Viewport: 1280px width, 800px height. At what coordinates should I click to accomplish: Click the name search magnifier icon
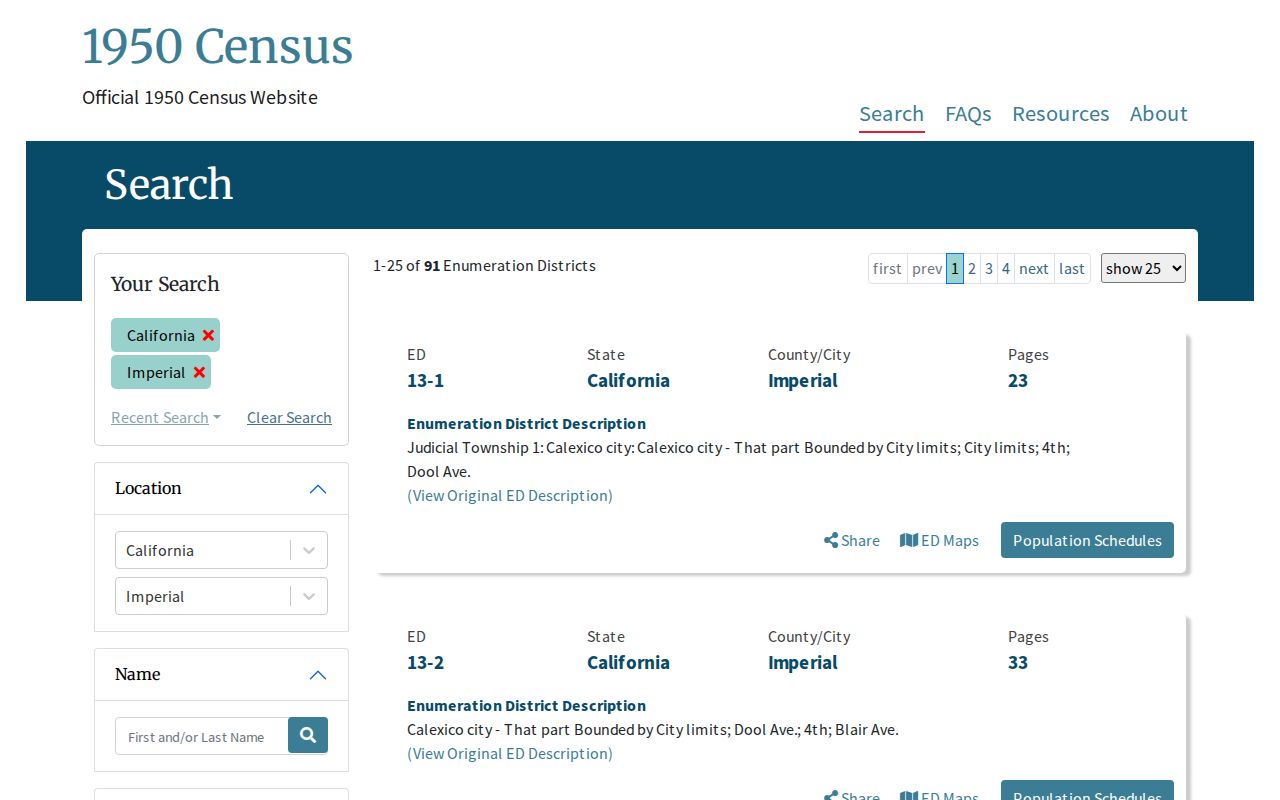point(308,736)
